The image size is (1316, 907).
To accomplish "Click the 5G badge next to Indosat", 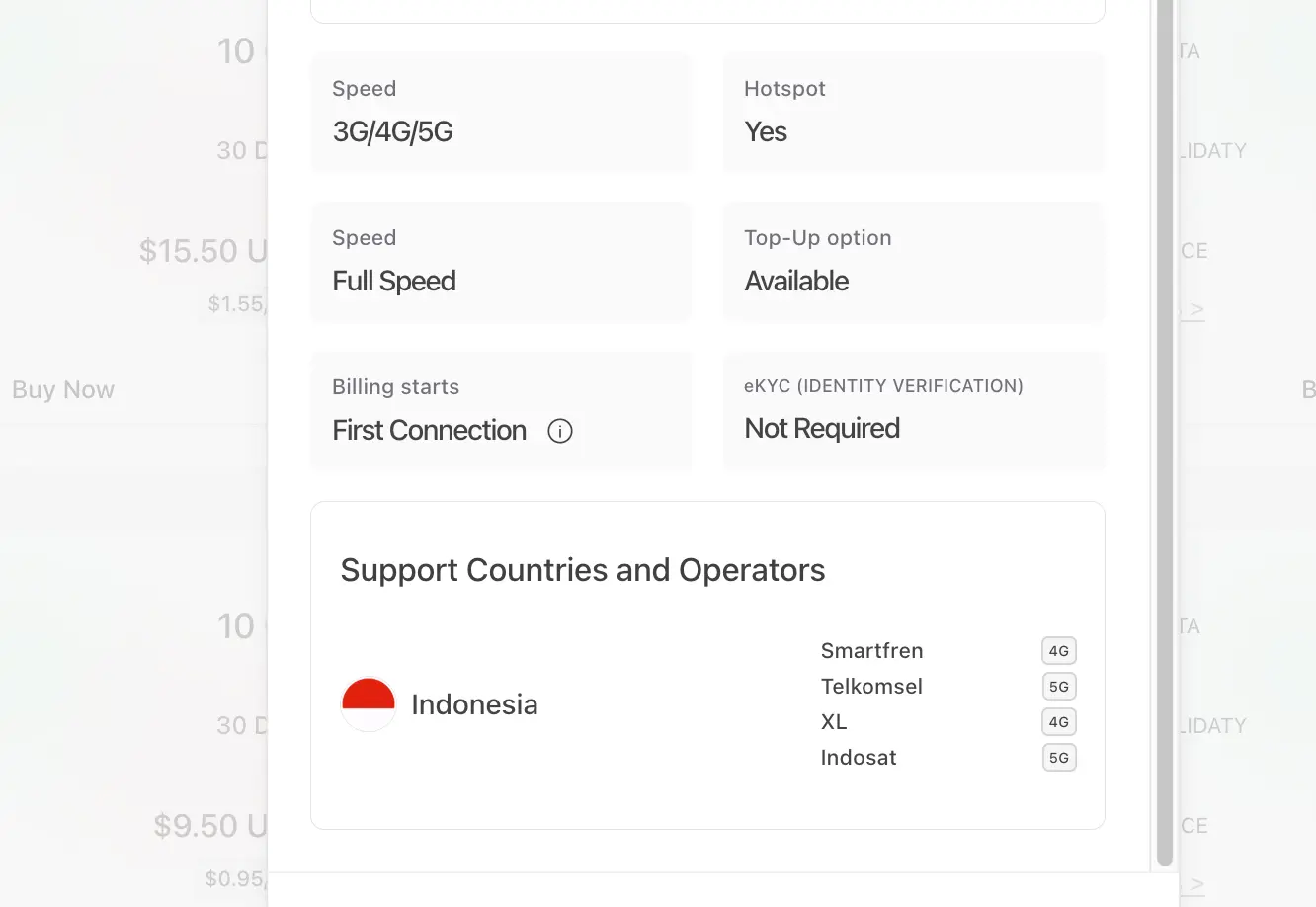I will 1059,758.
